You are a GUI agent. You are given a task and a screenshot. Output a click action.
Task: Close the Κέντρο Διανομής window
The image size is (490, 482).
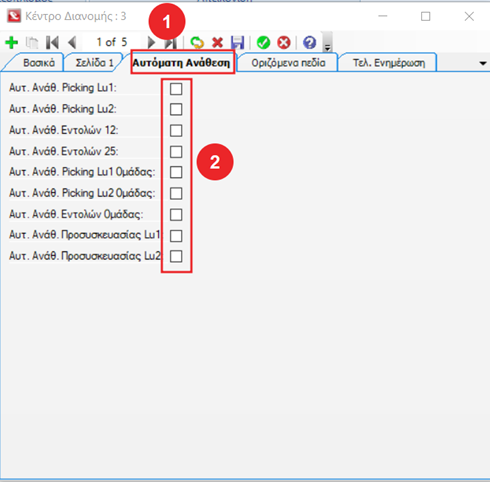(x=469, y=16)
